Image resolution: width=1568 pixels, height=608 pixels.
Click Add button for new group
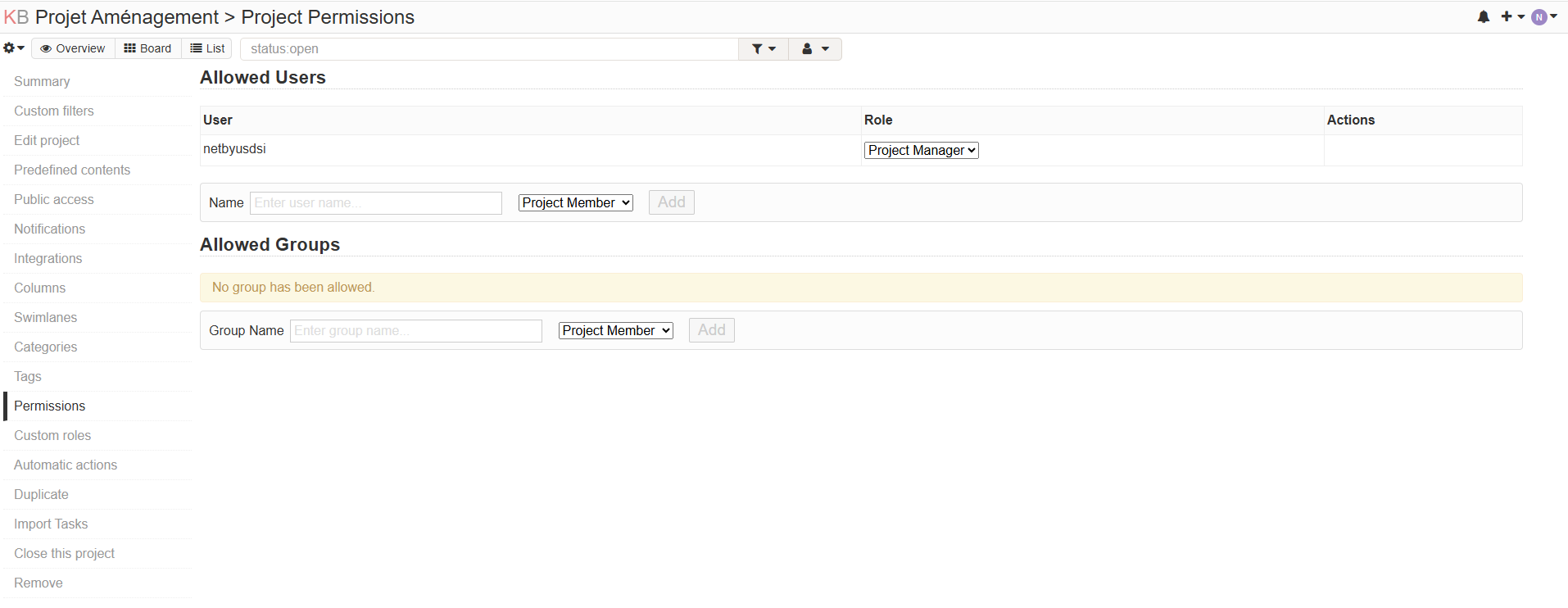tap(711, 331)
